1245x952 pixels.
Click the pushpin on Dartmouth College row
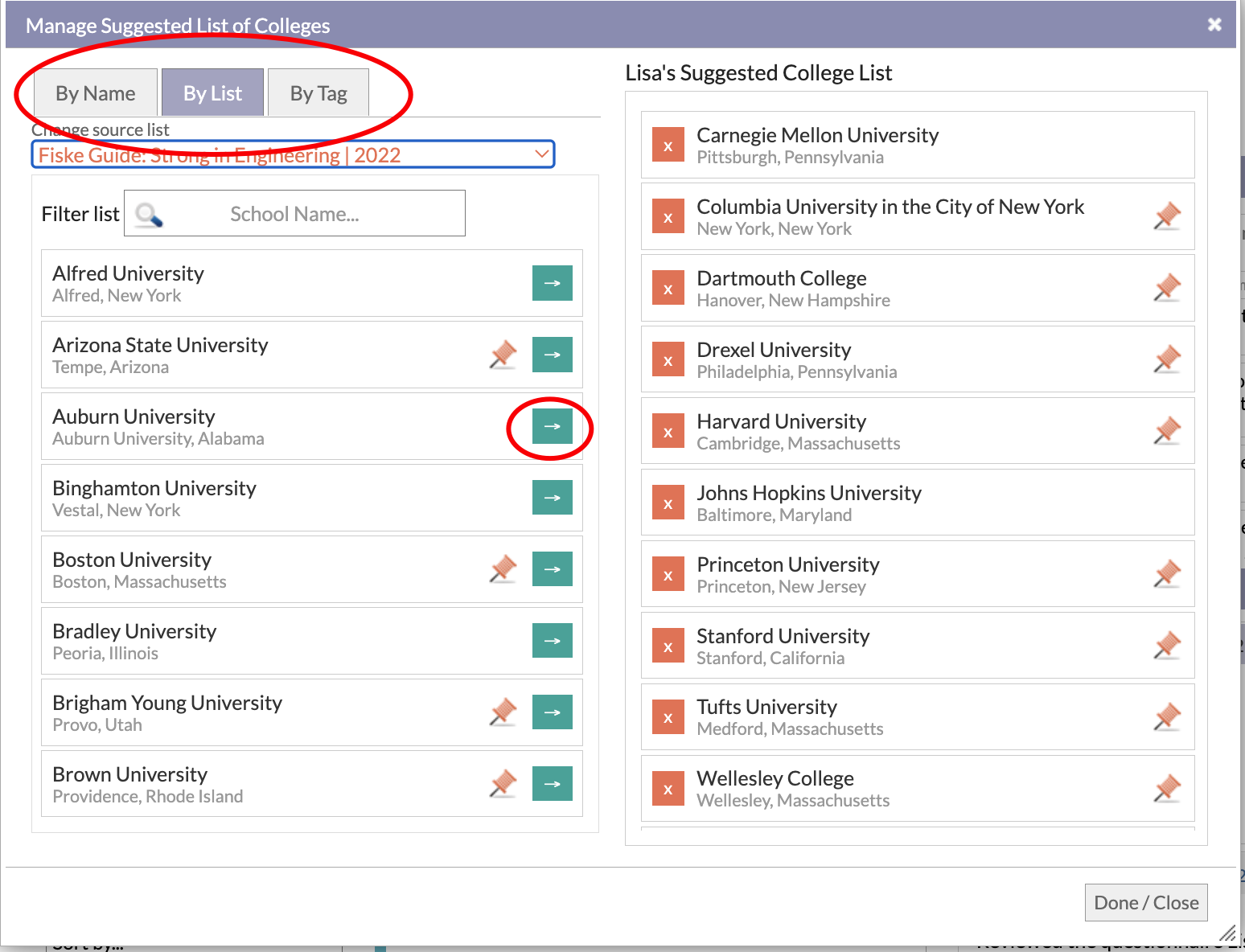click(x=1167, y=288)
